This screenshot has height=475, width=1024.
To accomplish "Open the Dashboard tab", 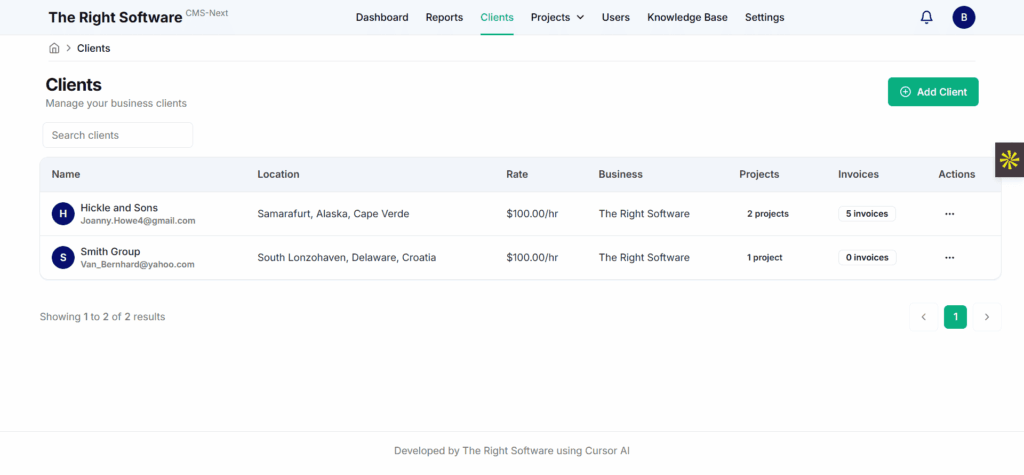I will [x=382, y=18].
